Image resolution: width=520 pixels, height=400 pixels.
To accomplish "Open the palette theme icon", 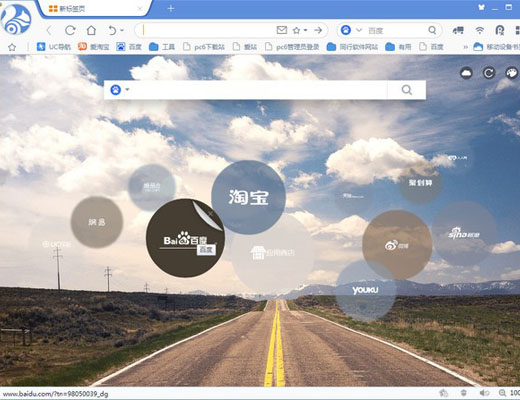I will click(x=511, y=73).
